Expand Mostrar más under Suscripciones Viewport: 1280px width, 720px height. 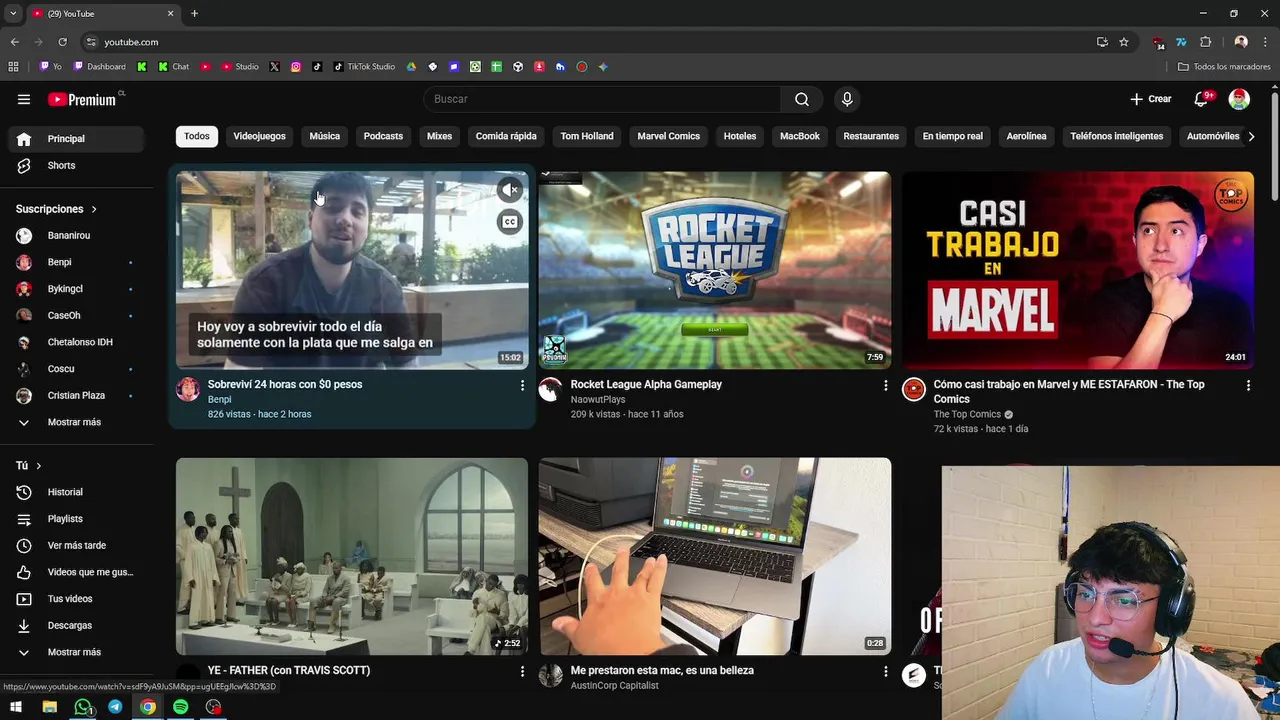[x=75, y=422]
